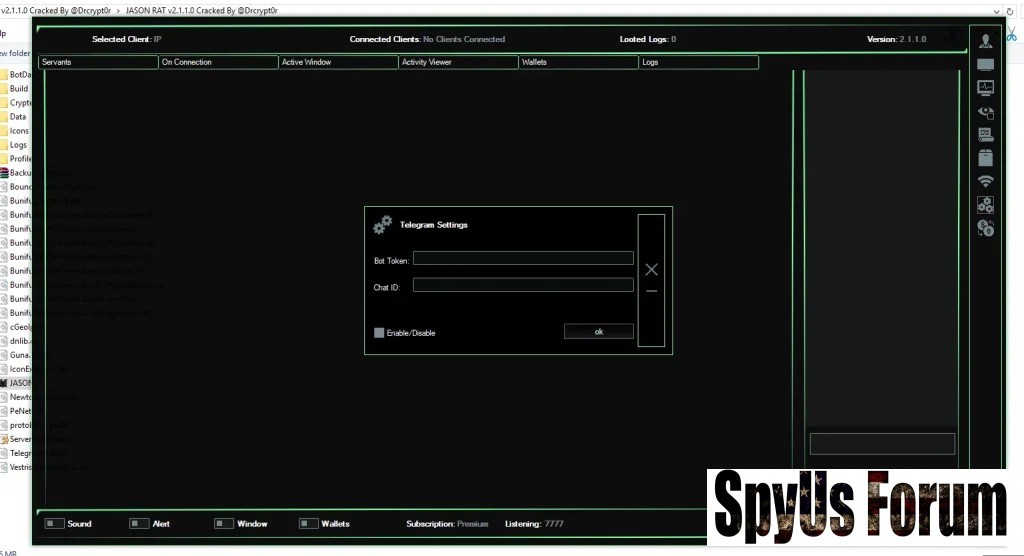Click the Wi-Fi signal icon
Screen dimensions: 1024x556
(x=986, y=181)
